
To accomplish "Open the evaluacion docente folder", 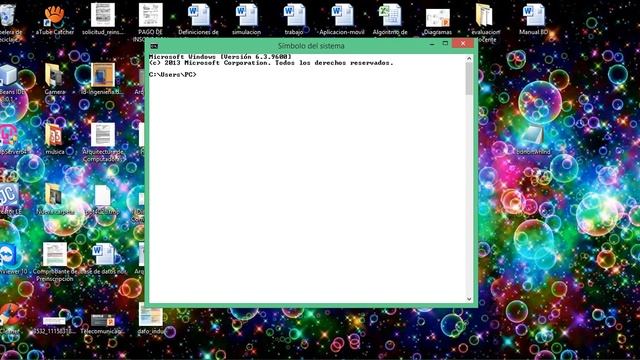I will (x=485, y=15).
